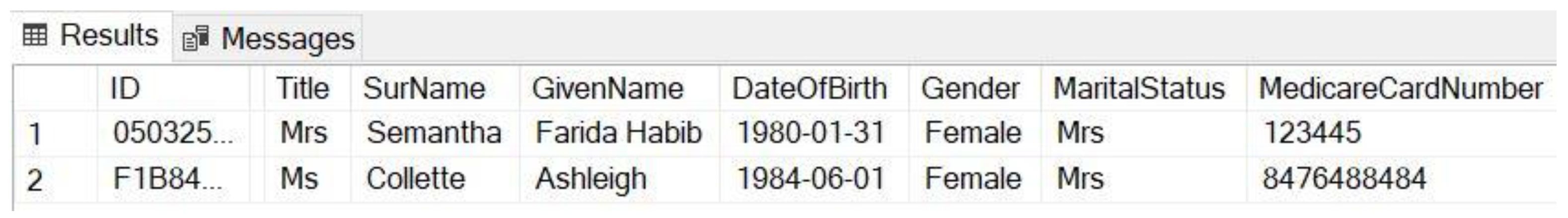Click the date cell 1984-06-01
The image size is (1568, 218).
pos(811,179)
